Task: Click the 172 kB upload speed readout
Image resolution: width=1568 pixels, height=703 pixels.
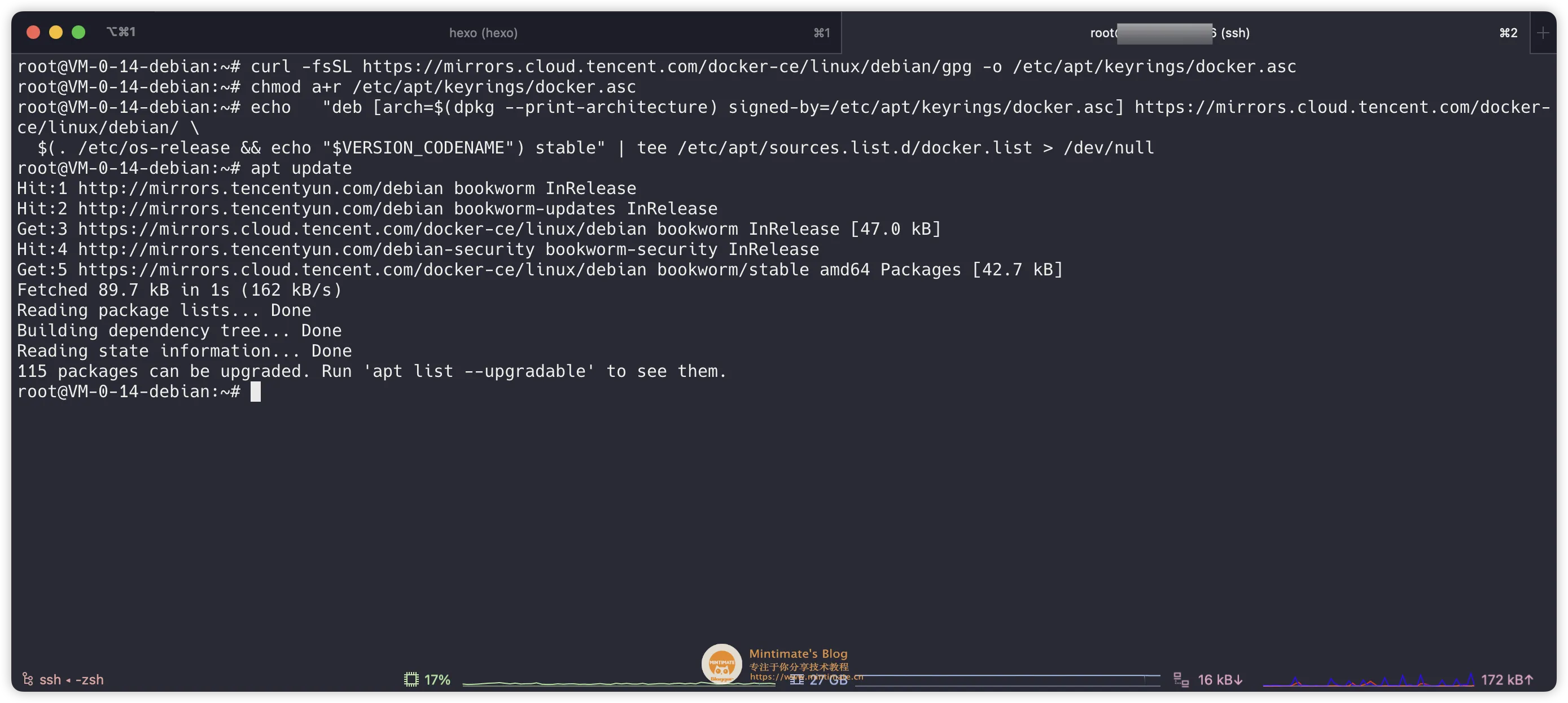Action: point(1507,679)
